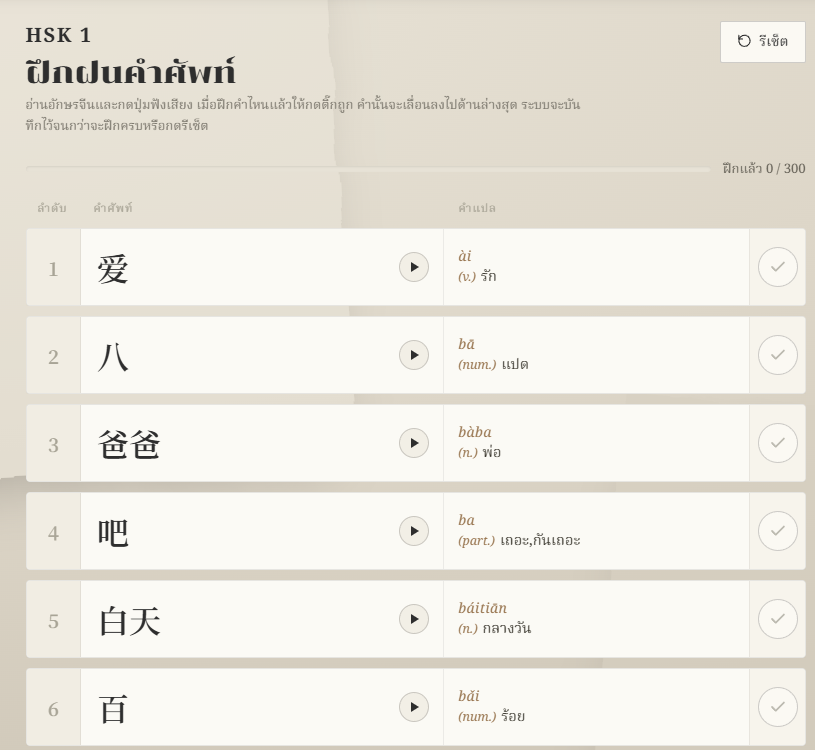The width and height of the screenshot is (815, 750).
Task: Listen to 百 audio
Action: tap(414, 707)
